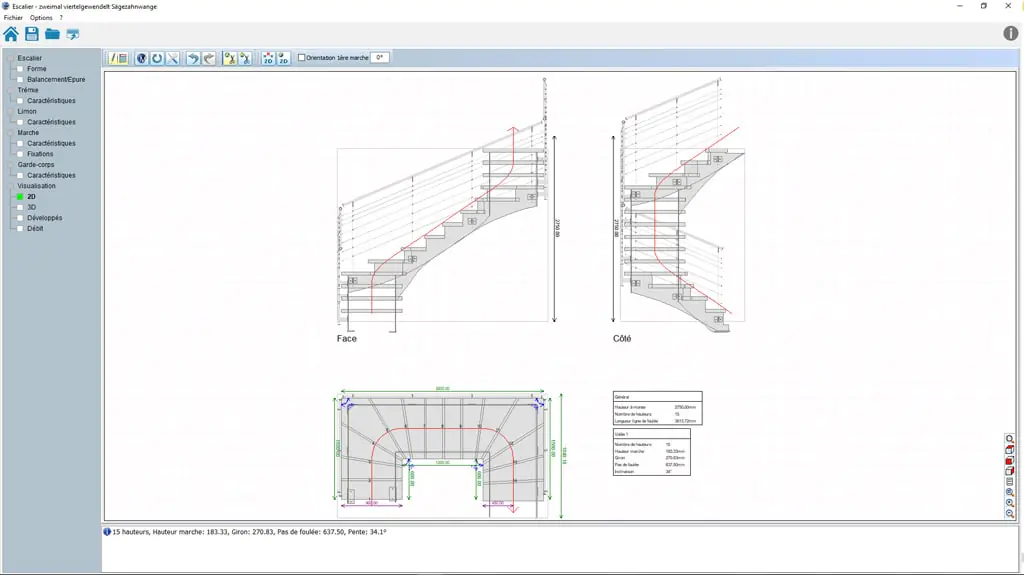
Task: Click the bottom magnifier zoom icon at right
Action: coord(1010,513)
